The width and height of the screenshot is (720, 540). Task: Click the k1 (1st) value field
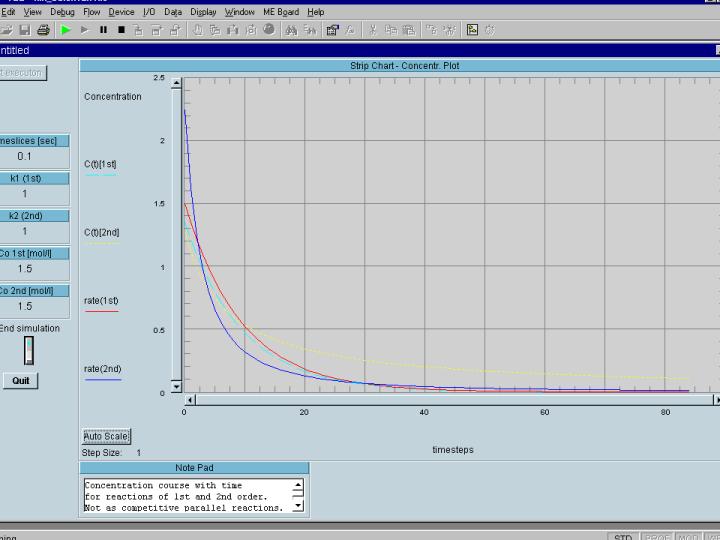point(25,194)
